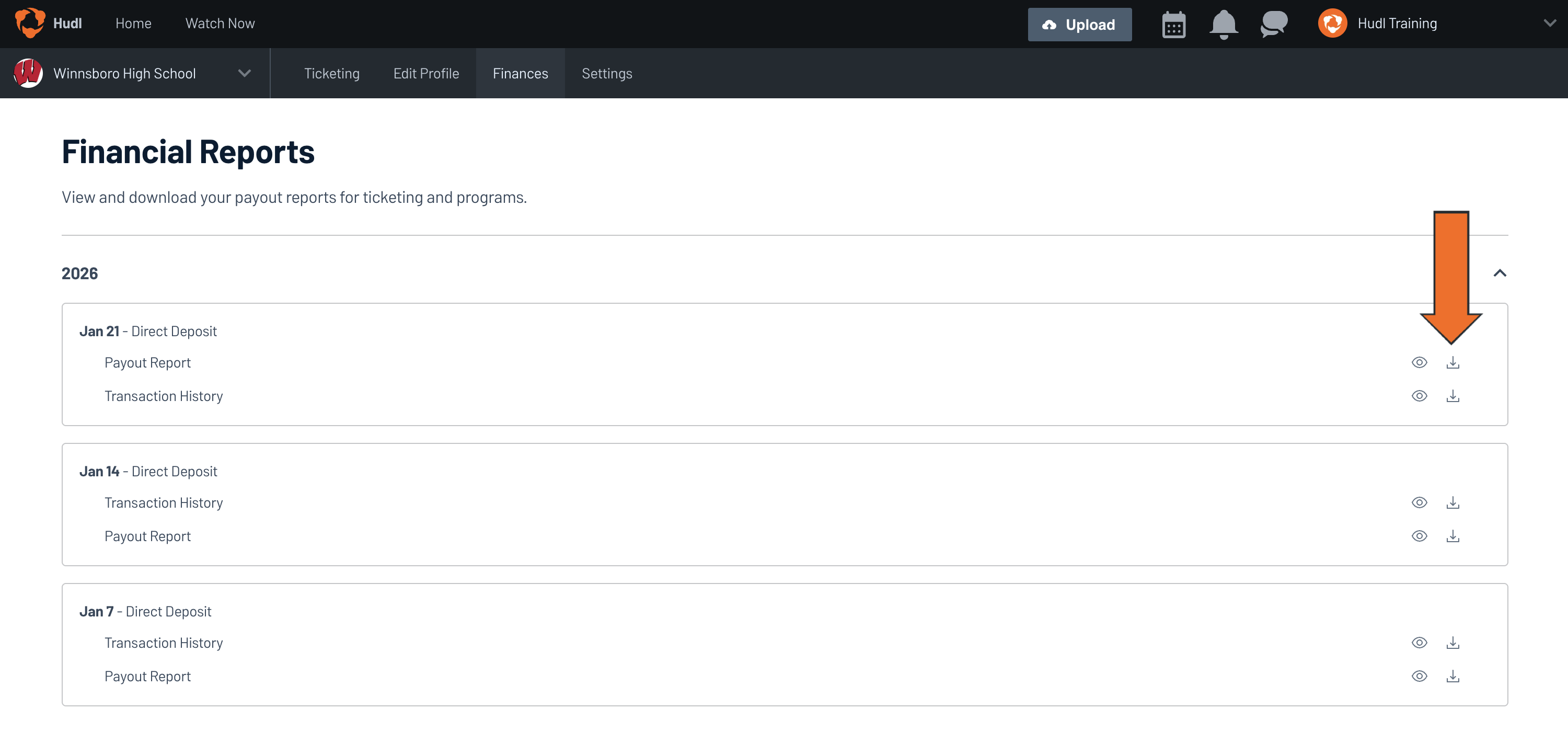Click the Jan 14 - Direct Deposit heading
Screen dimensions: 1568x732
pyautogui.click(x=148, y=471)
